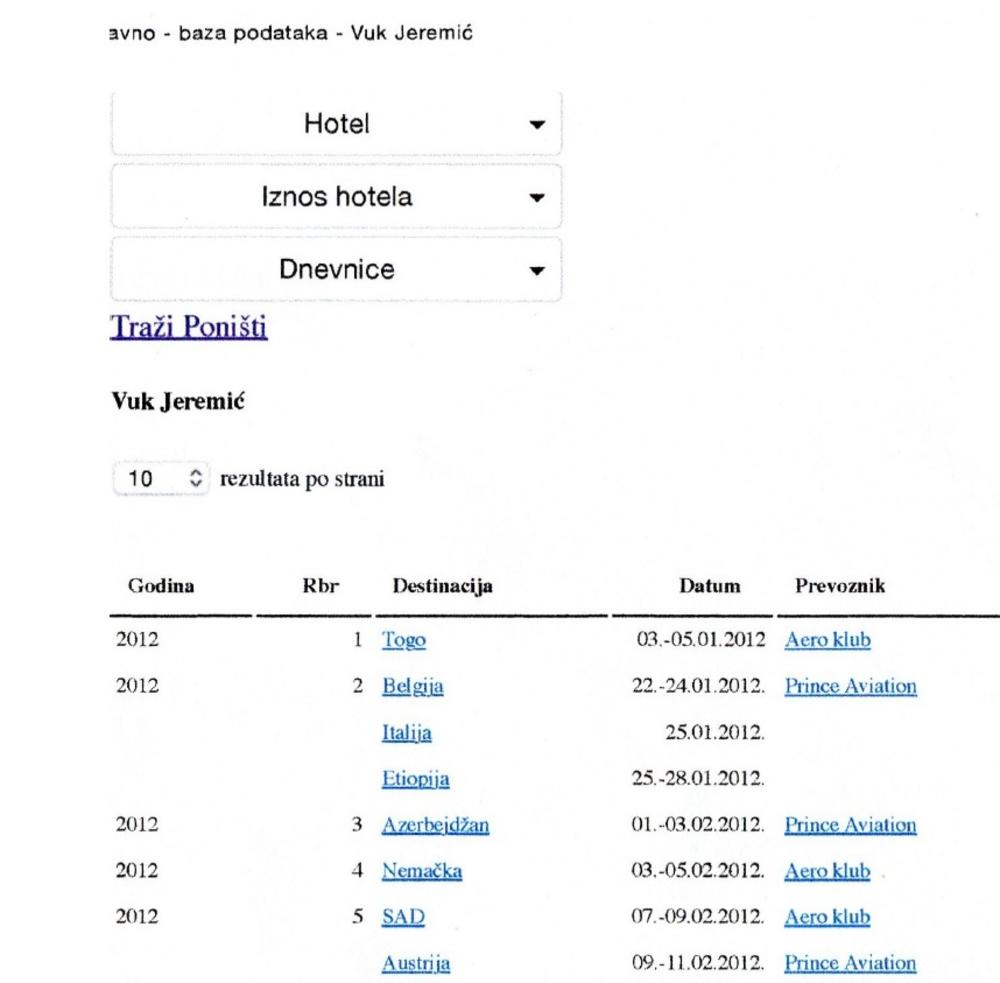Open the Hotel dropdown
The height and width of the screenshot is (983, 1000).
point(336,124)
